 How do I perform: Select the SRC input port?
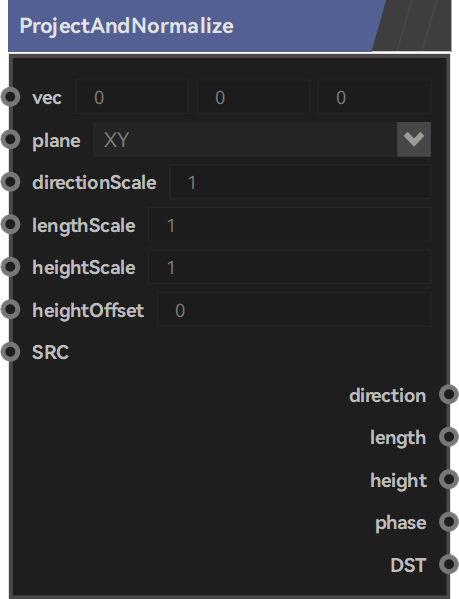[10, 352]
